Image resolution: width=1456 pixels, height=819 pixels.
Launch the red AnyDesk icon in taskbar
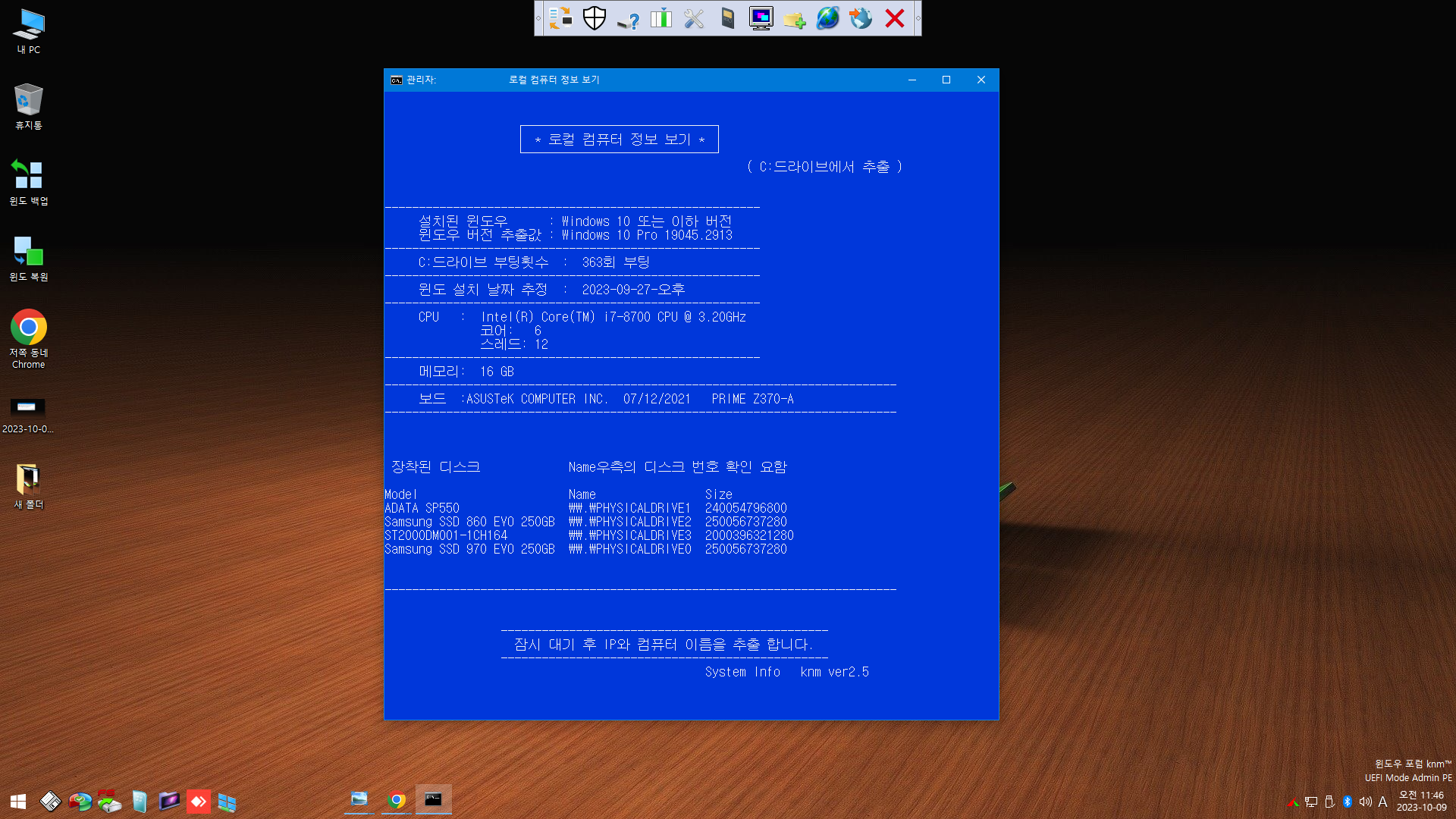pos(198,801)
